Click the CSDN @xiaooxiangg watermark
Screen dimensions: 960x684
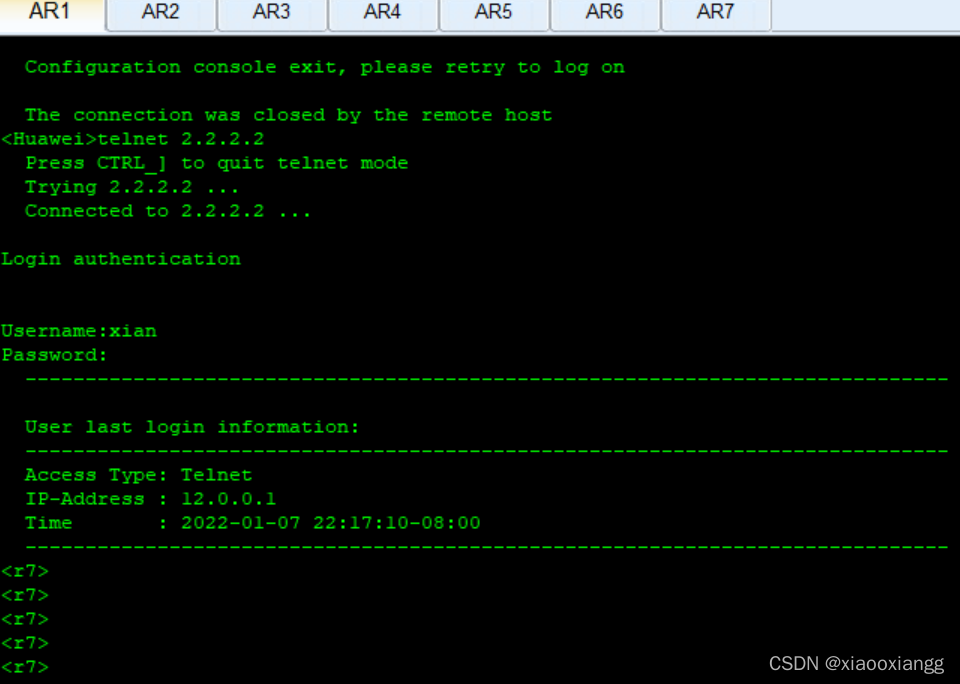click(856, 664)
